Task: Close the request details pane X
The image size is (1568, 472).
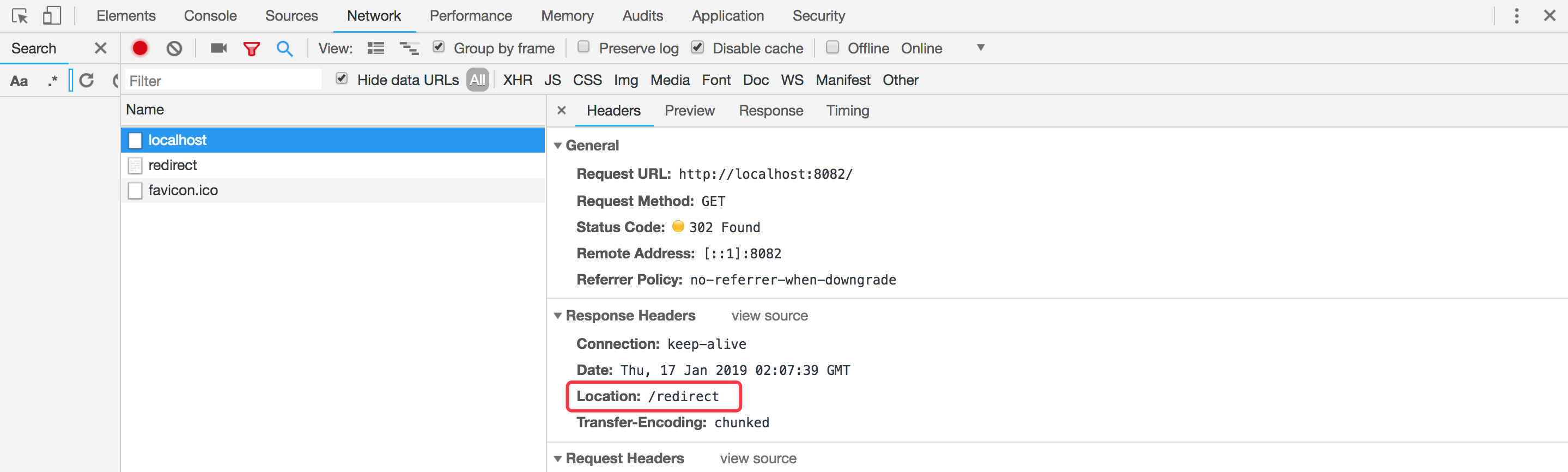Action: point(561,110)
